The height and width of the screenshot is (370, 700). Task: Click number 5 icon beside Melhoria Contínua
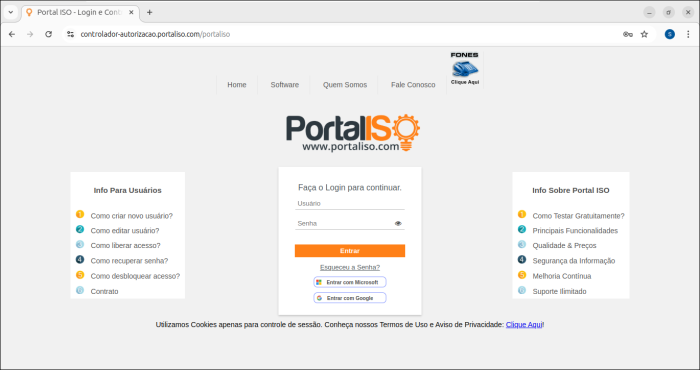(x=522, y=275)
